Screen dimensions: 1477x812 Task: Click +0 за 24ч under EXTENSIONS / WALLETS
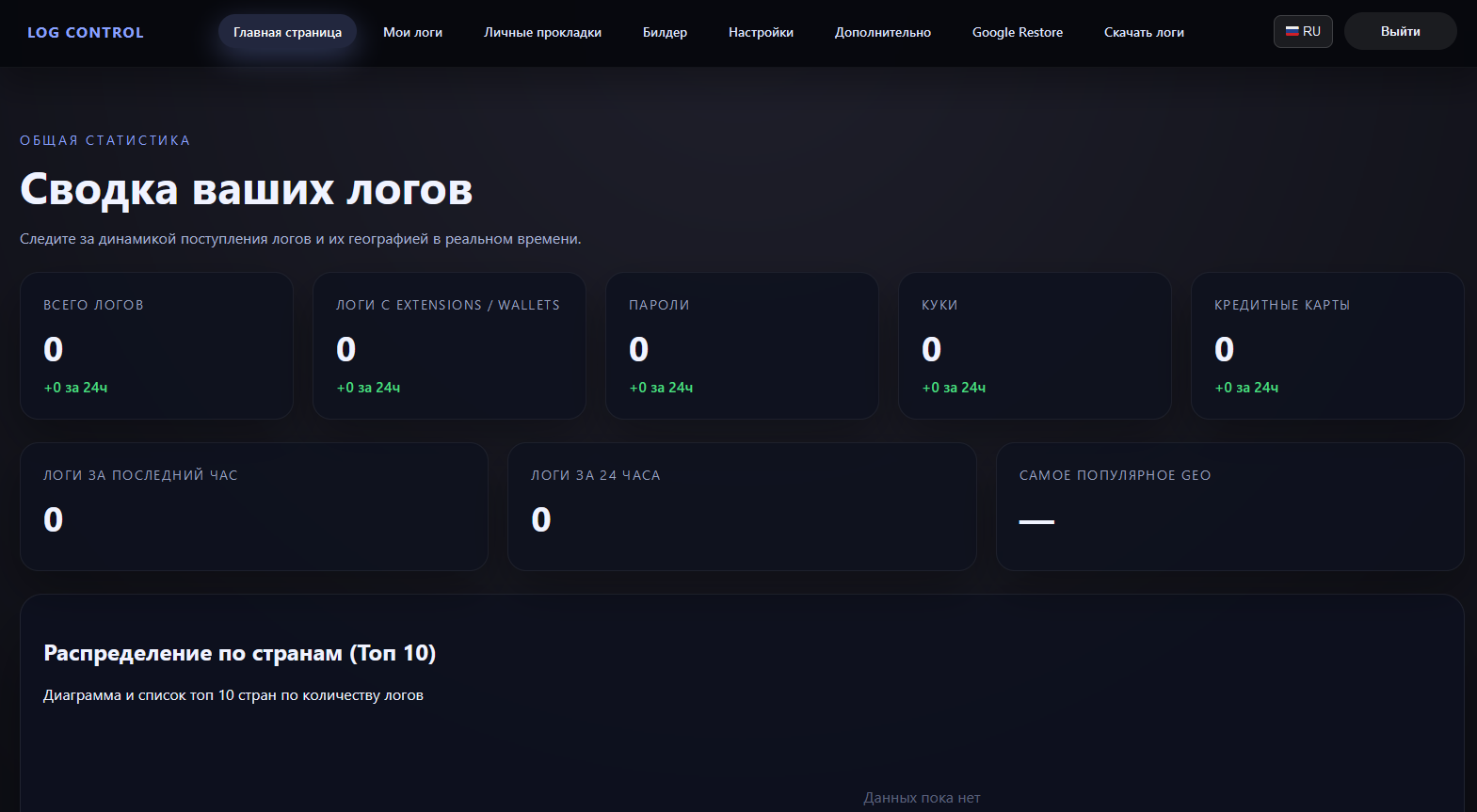click(x=368, y=388)
